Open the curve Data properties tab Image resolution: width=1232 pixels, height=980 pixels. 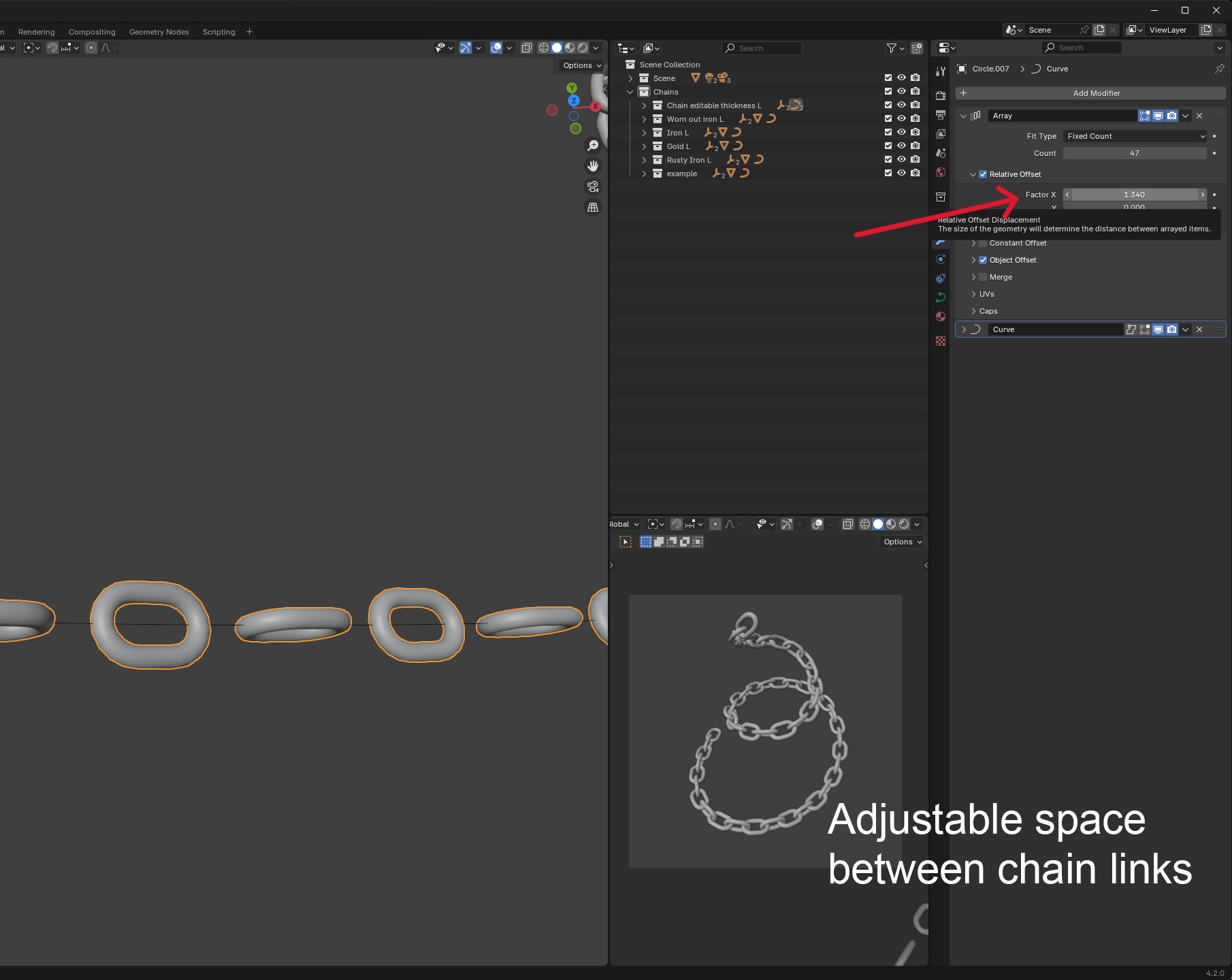coord(941,297)
